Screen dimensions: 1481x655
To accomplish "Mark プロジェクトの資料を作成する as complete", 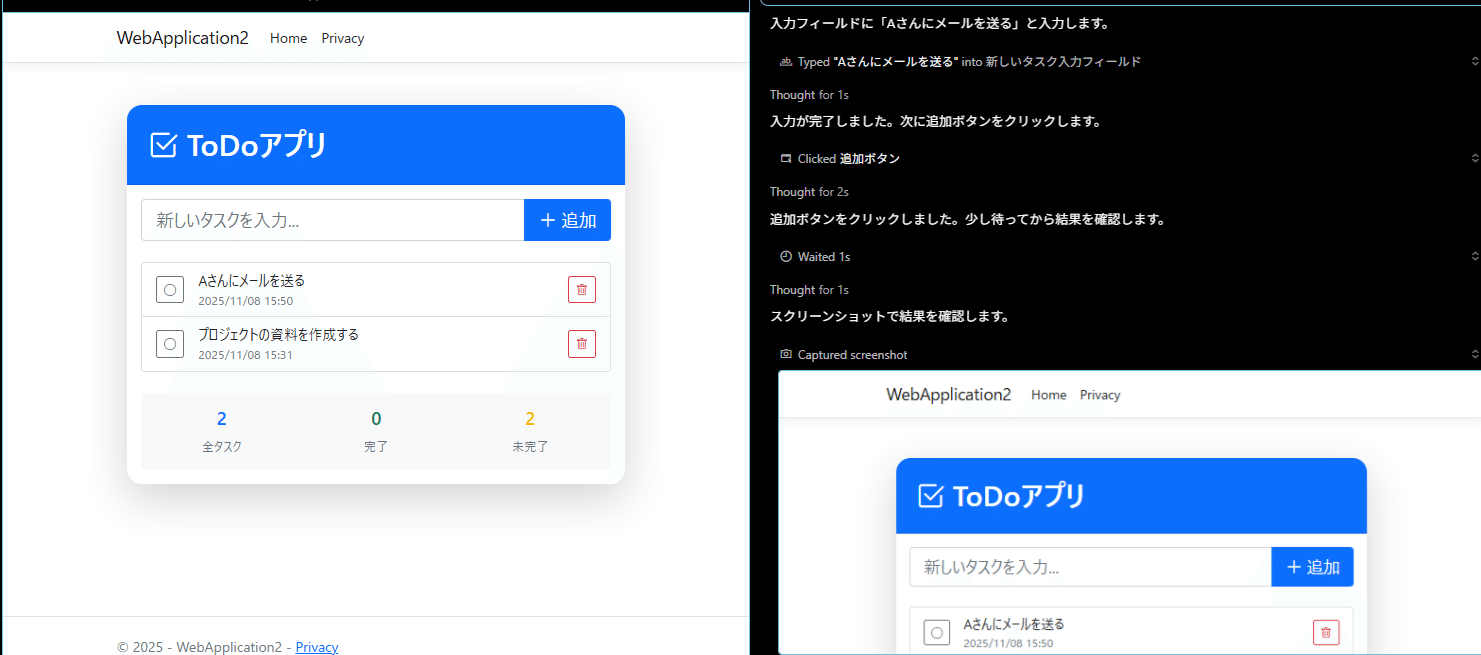I will (170, 344).
